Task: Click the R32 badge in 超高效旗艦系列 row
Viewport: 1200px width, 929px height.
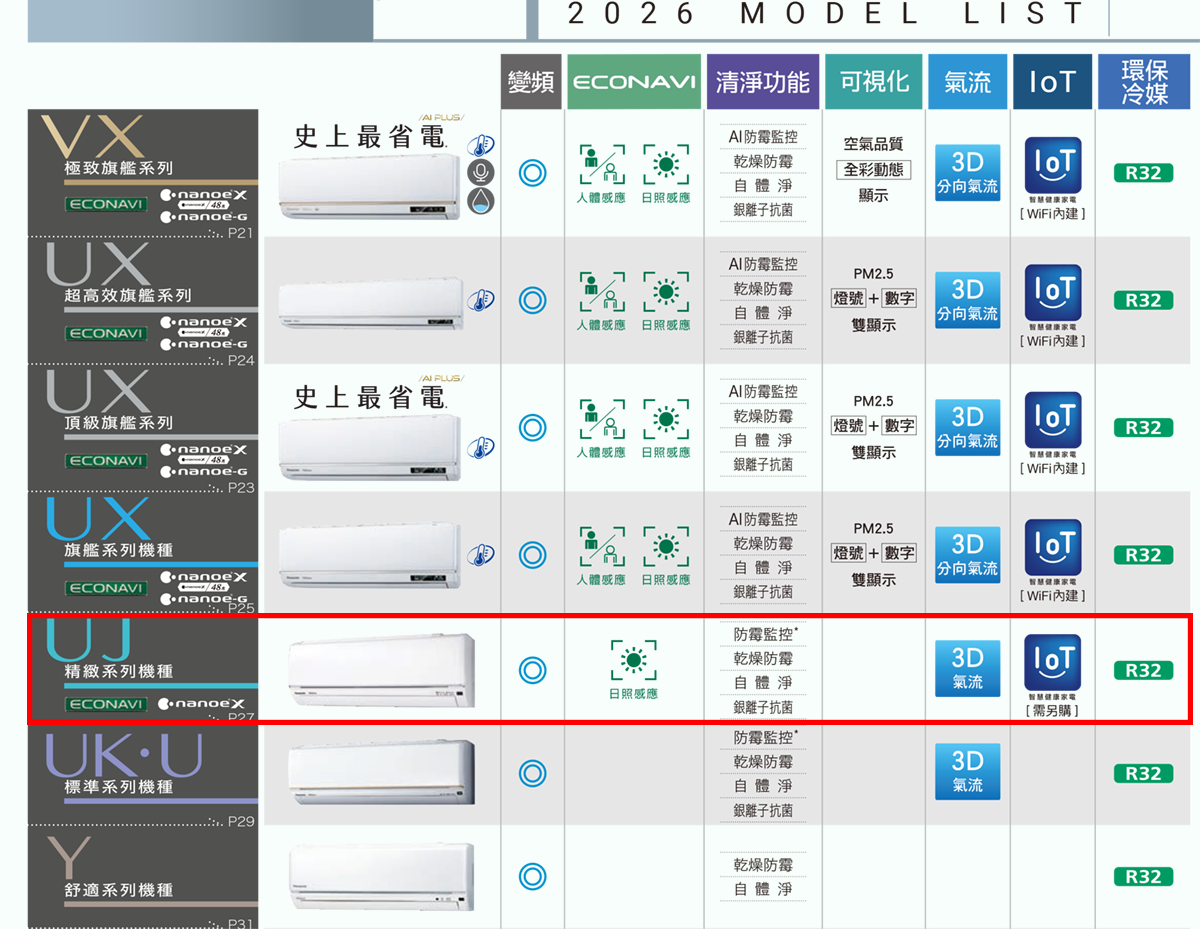Action: pyautogui.click(x=1143, y=299)
